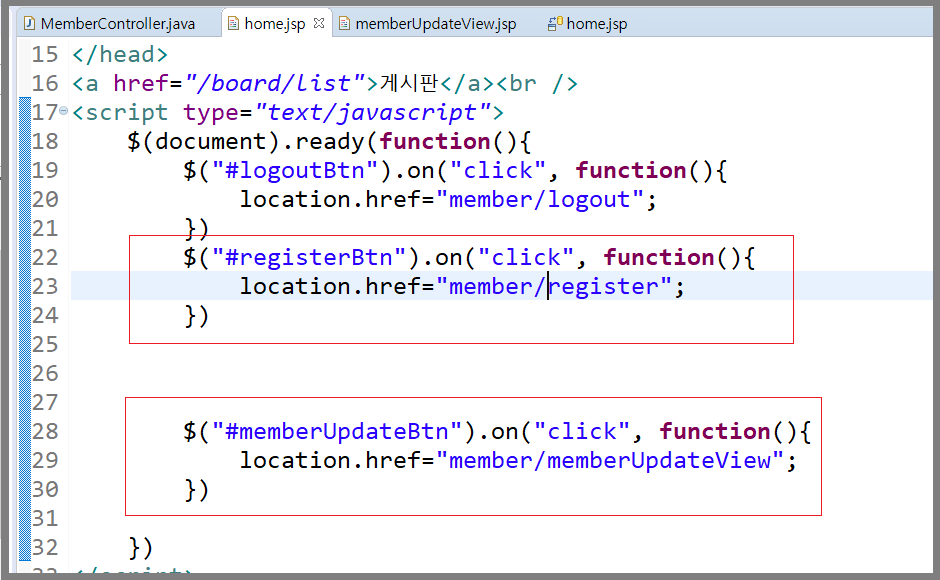This screenshot has height=580, width=940.
Task: Click the JSP file icon on memberUpdateView.jsp tab
Action: [344, 23]
